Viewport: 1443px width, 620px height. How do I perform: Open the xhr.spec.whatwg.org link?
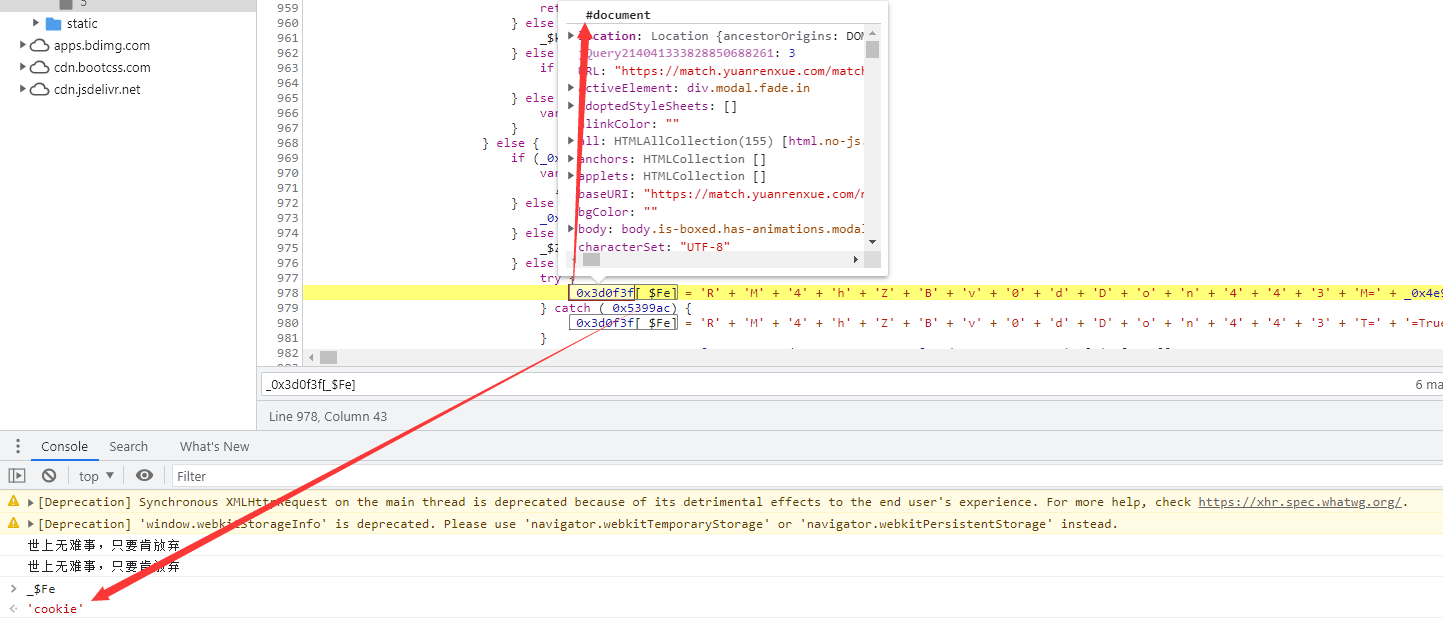[x=1300, y=502]
